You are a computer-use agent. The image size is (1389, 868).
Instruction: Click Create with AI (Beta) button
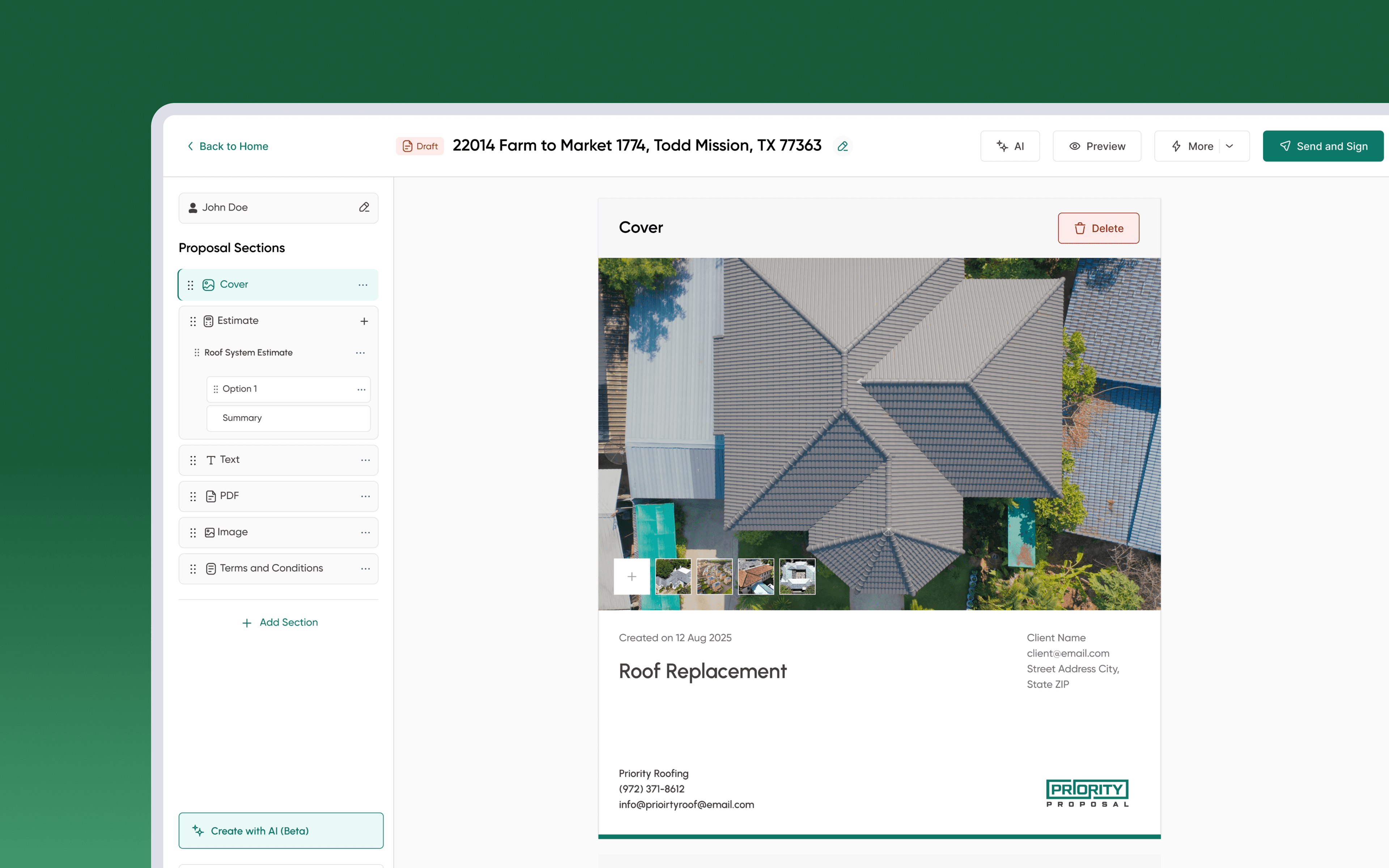(281, 830)
